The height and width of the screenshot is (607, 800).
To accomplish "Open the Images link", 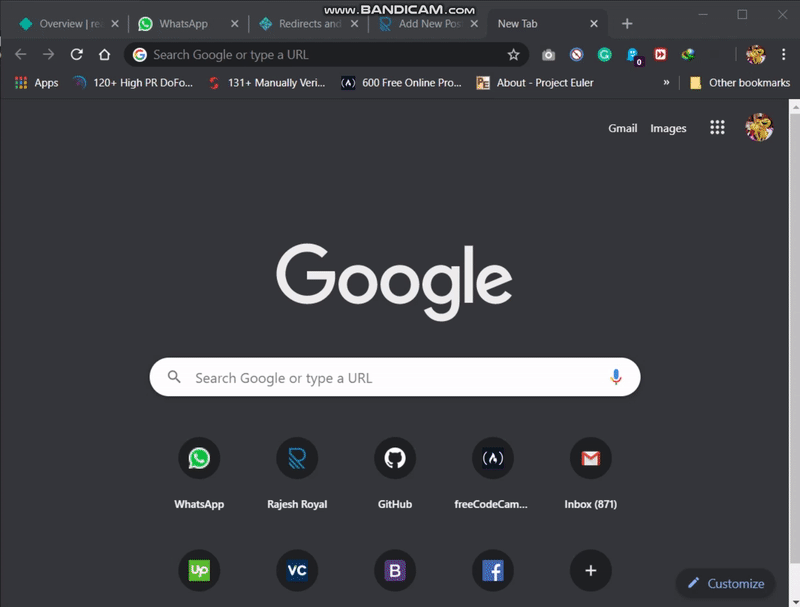I will point(668,128).
